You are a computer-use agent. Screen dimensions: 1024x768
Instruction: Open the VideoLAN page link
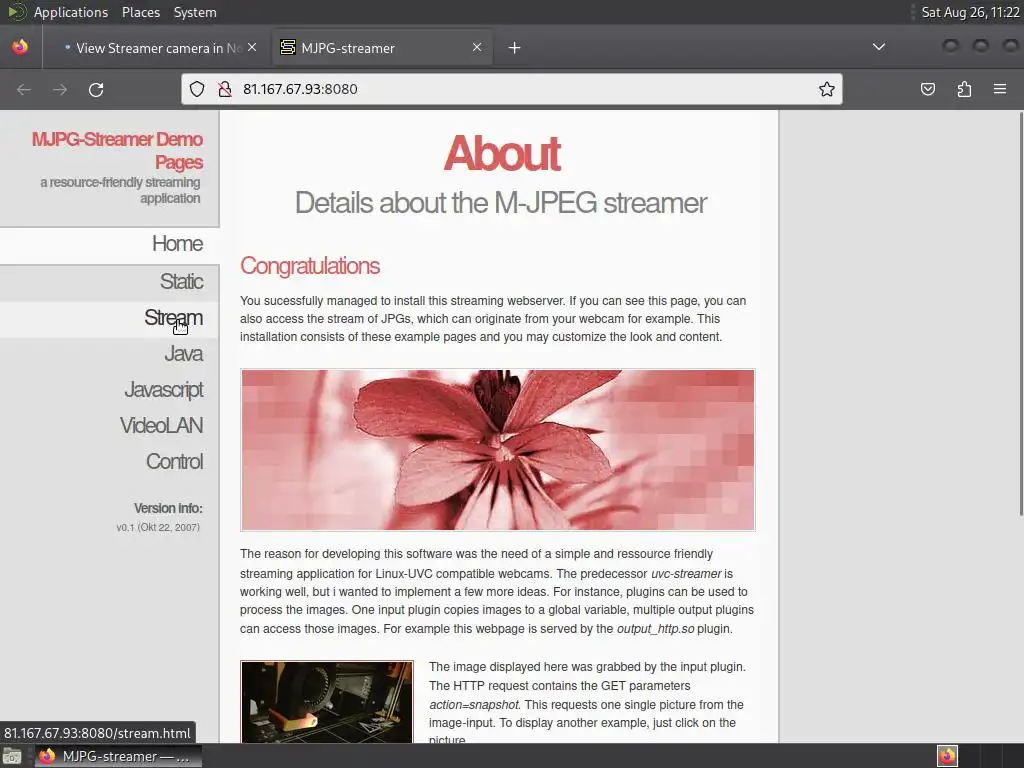point(161,426)
